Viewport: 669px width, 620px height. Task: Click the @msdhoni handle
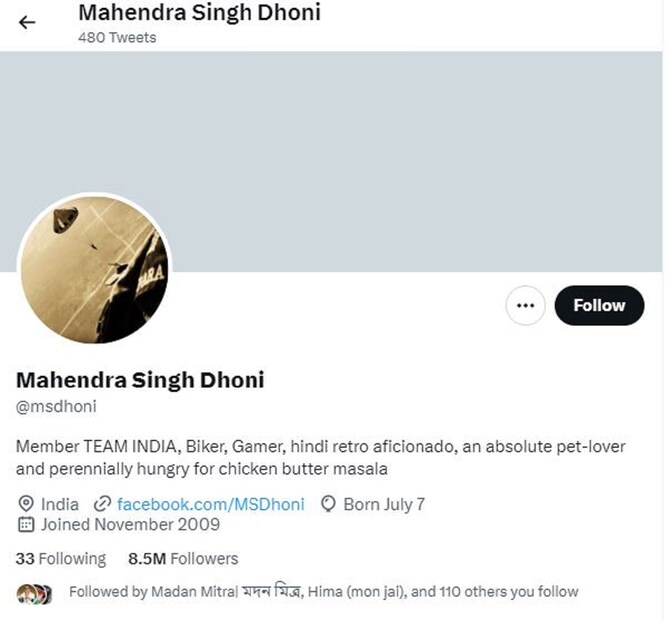point(56,407)
